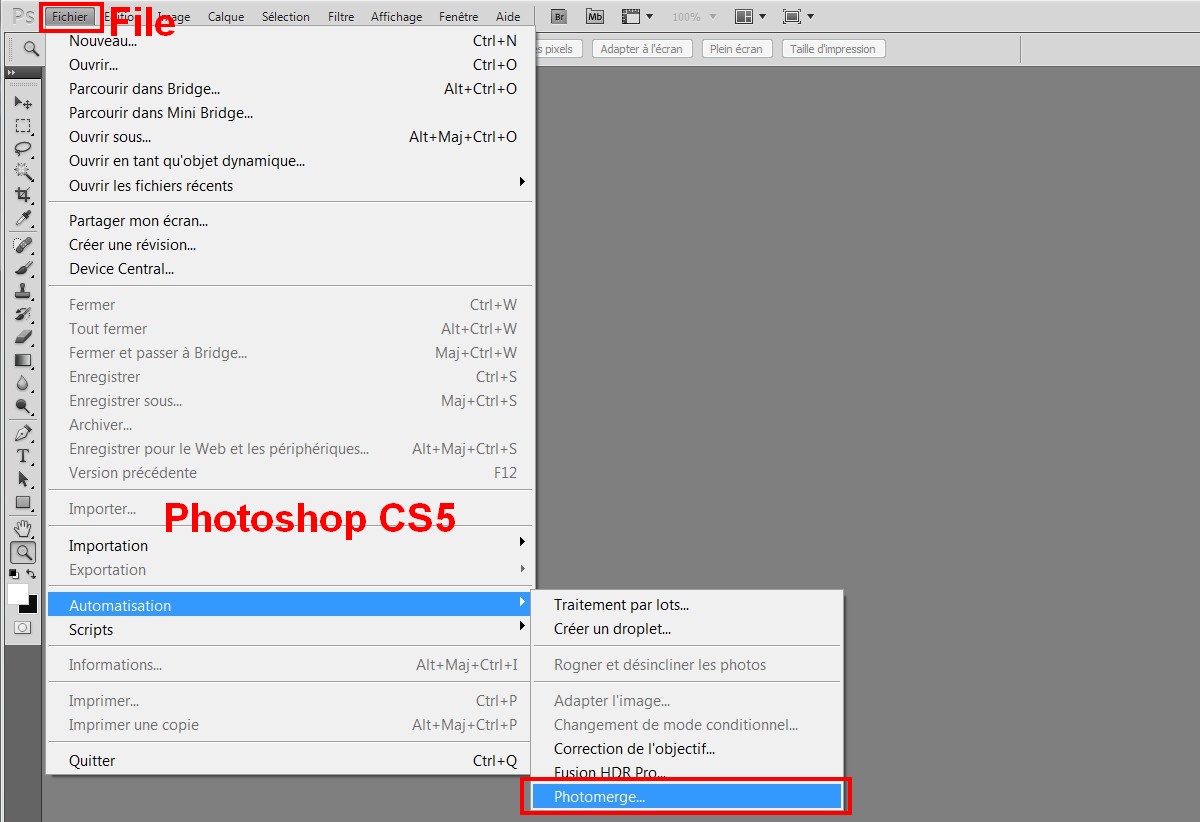Choose Correction de l'objectif...
The height and width of the screenshot is (822, 1200).
(x=686, y=748)
